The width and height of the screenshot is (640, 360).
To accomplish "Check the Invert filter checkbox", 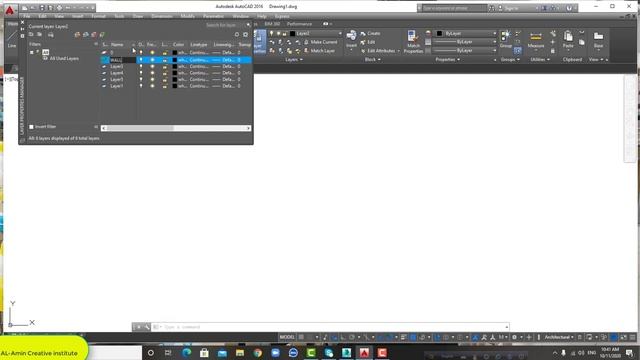I will 31,127.
